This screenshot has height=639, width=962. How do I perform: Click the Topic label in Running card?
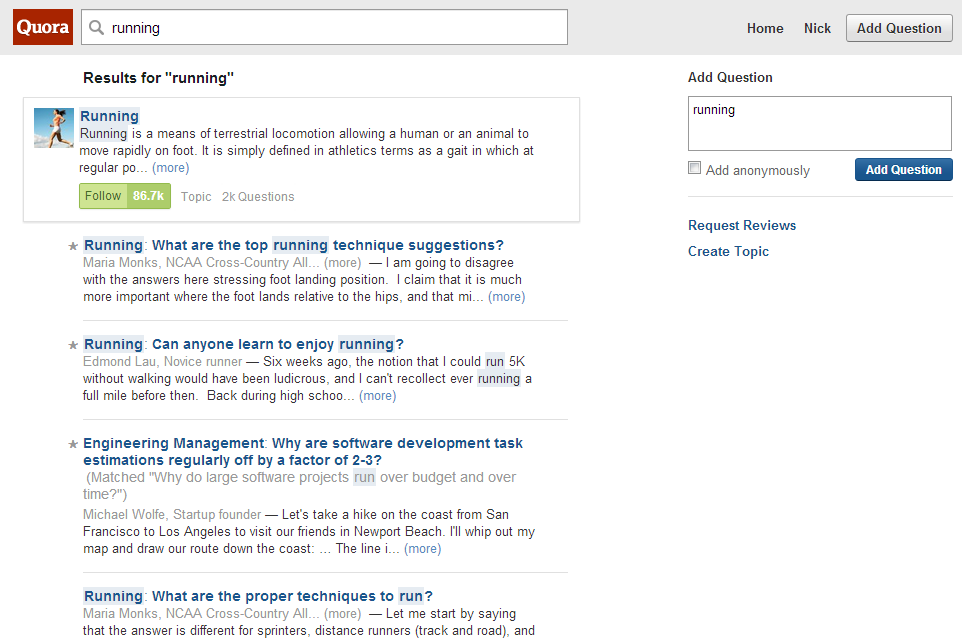(196, 197)
